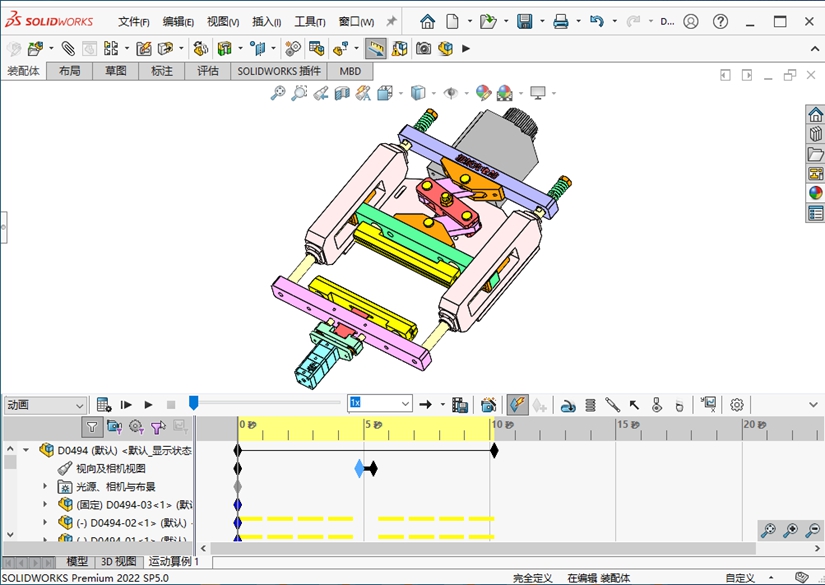Open the 插入(I) menu
825x585 pixels.
click(267, 22)
